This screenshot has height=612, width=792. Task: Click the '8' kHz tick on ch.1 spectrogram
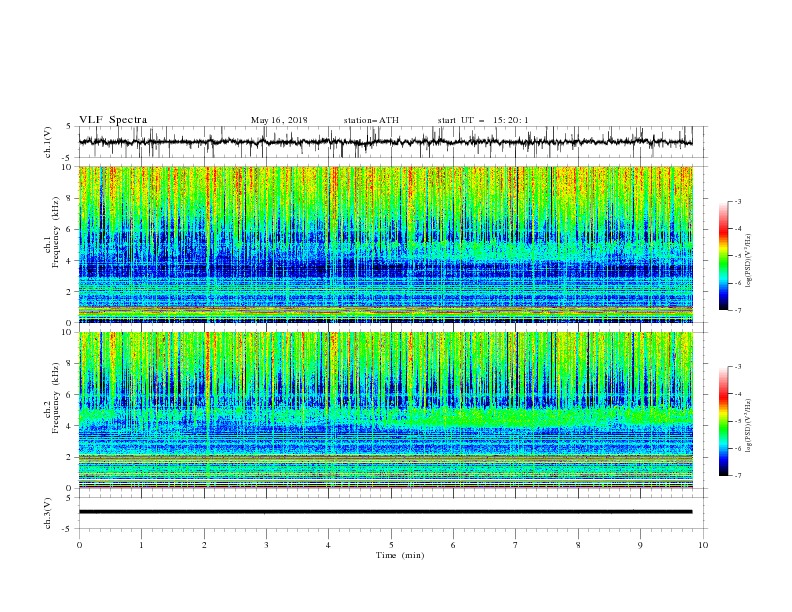tap(70, 198)
